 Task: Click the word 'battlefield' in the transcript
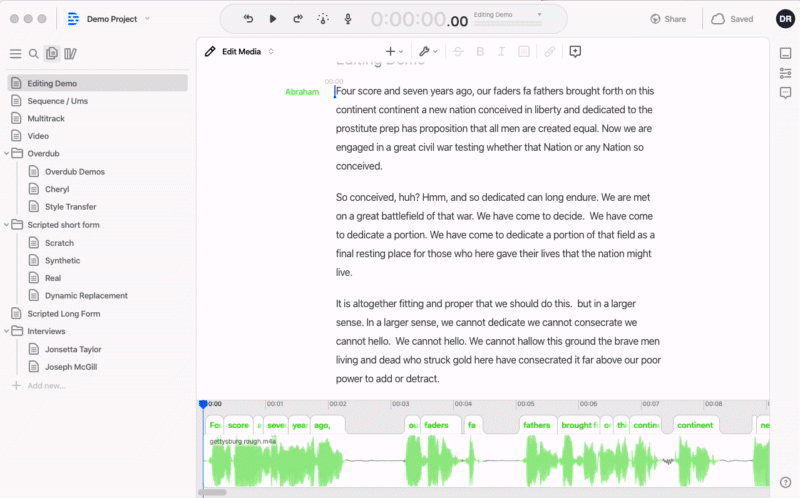click(405, 216)
